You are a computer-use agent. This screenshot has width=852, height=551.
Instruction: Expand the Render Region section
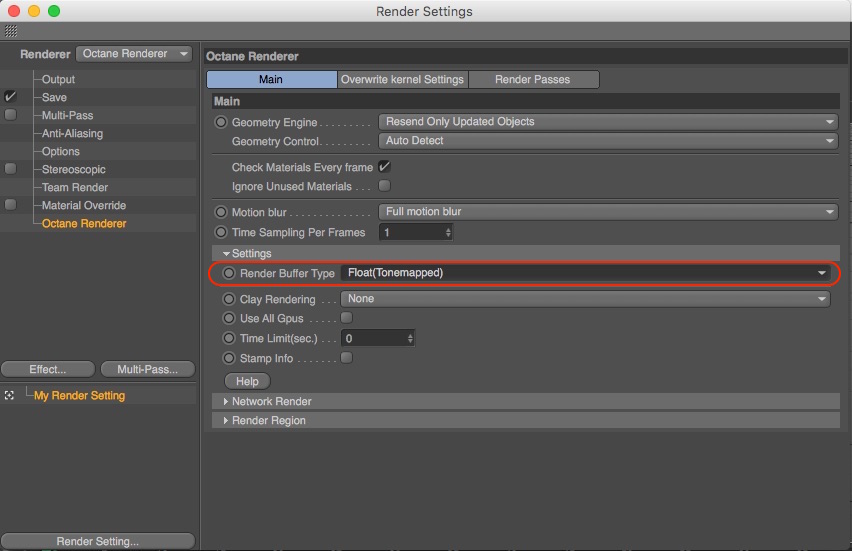(225, 421)
